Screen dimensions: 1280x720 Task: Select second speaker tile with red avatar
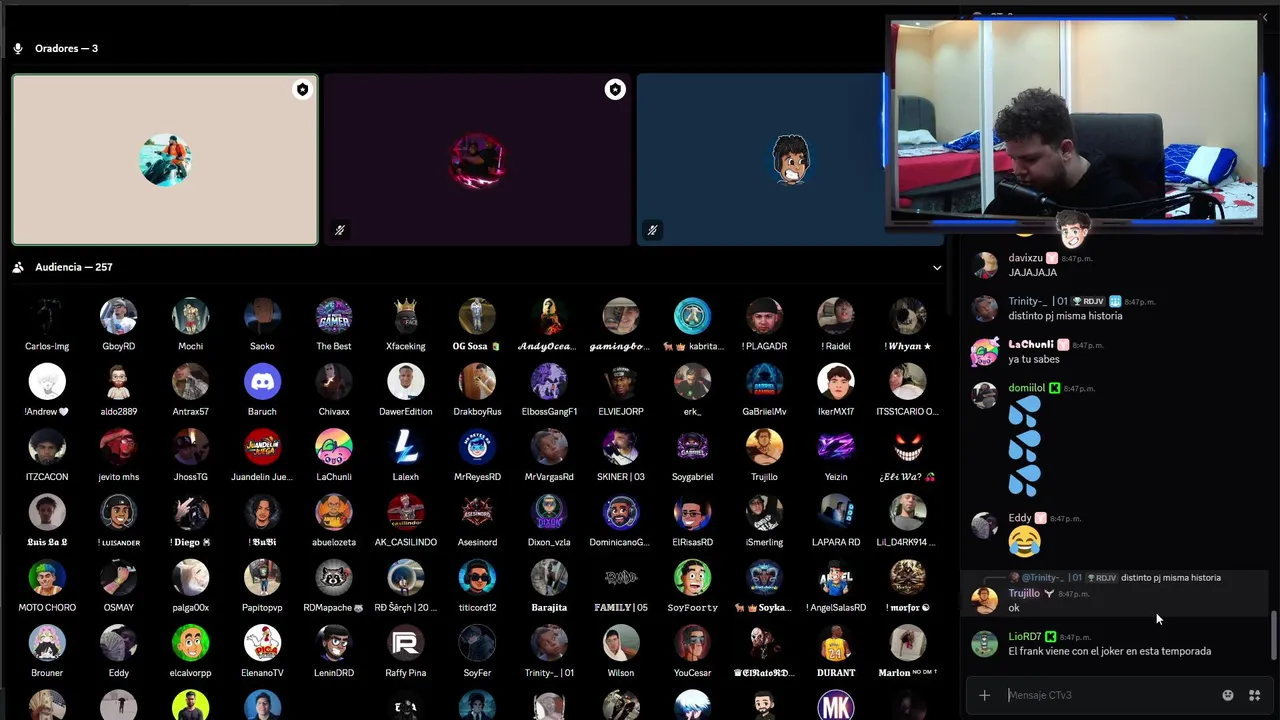pyautogui.click(x=477, y=160)
